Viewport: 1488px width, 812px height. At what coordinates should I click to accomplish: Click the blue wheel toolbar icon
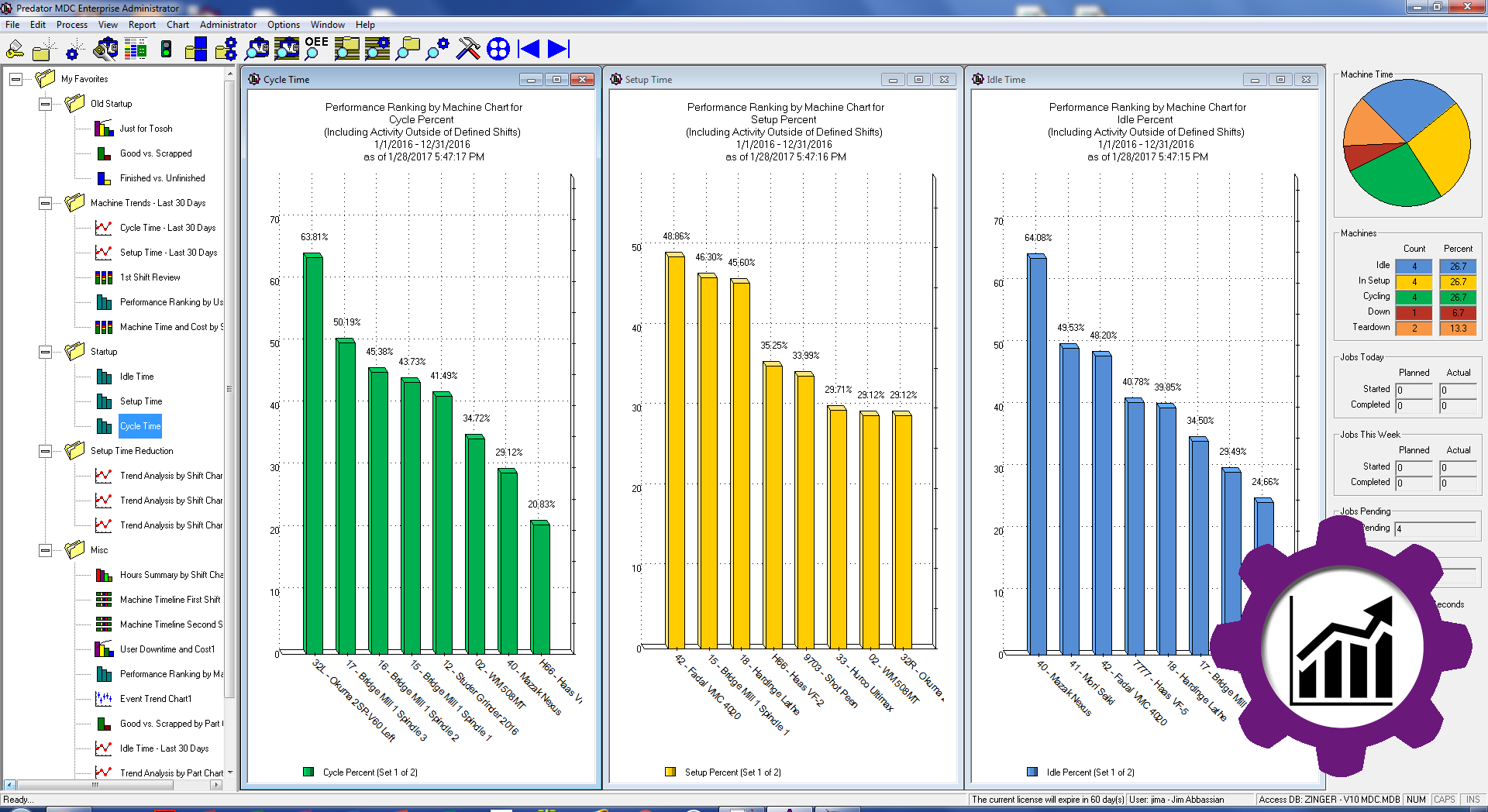click(x=498, y=49)
